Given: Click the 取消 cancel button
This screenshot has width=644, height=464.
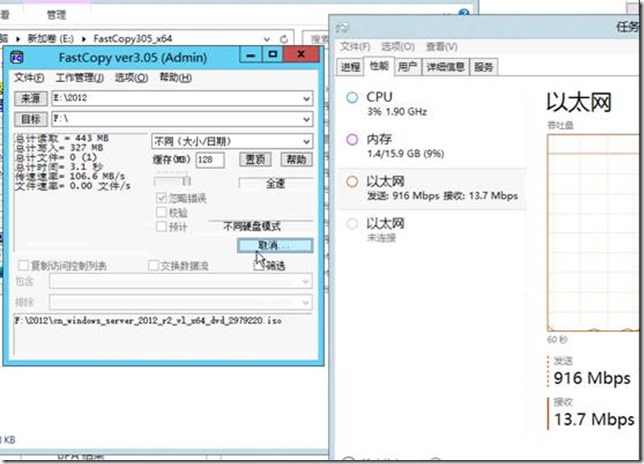Looking at the screenshot, I should [275, 246].
